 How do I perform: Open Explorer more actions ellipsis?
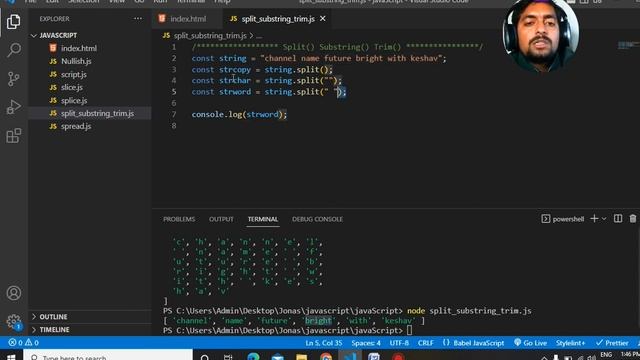[138, 19]
